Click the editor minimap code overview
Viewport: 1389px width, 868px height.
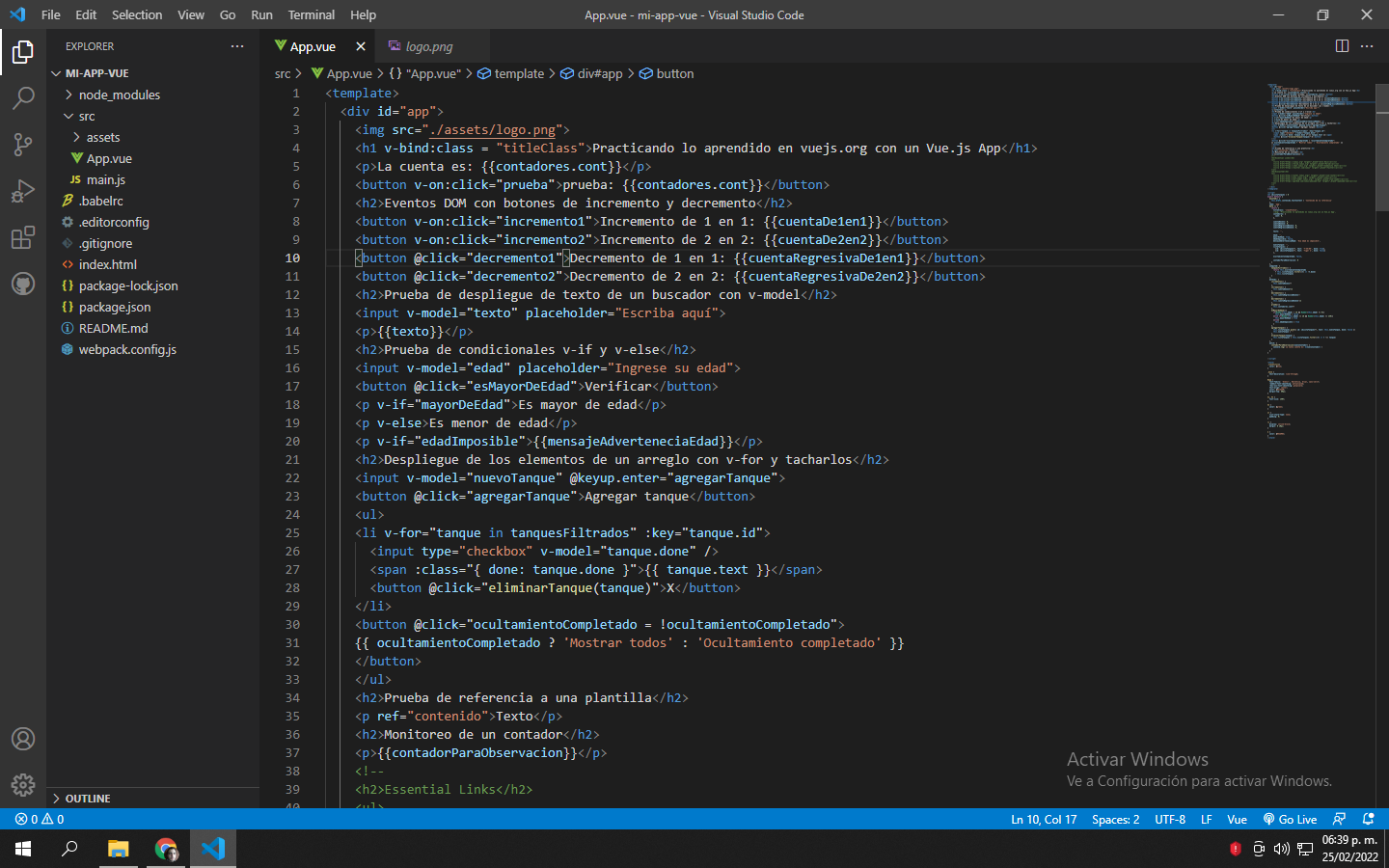tap(1320, 260)
